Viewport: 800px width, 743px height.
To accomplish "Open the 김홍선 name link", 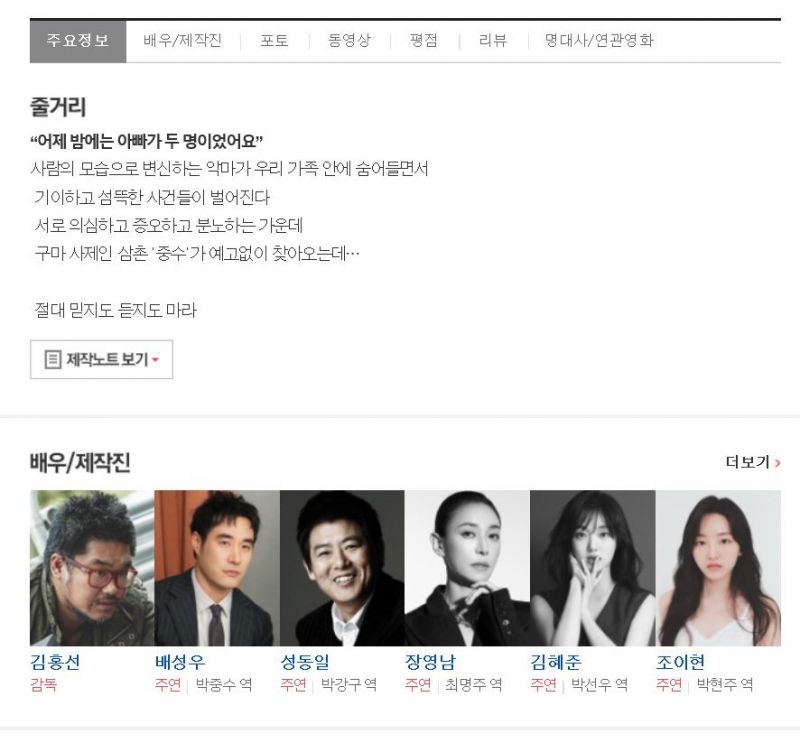I will click(55, 662).
